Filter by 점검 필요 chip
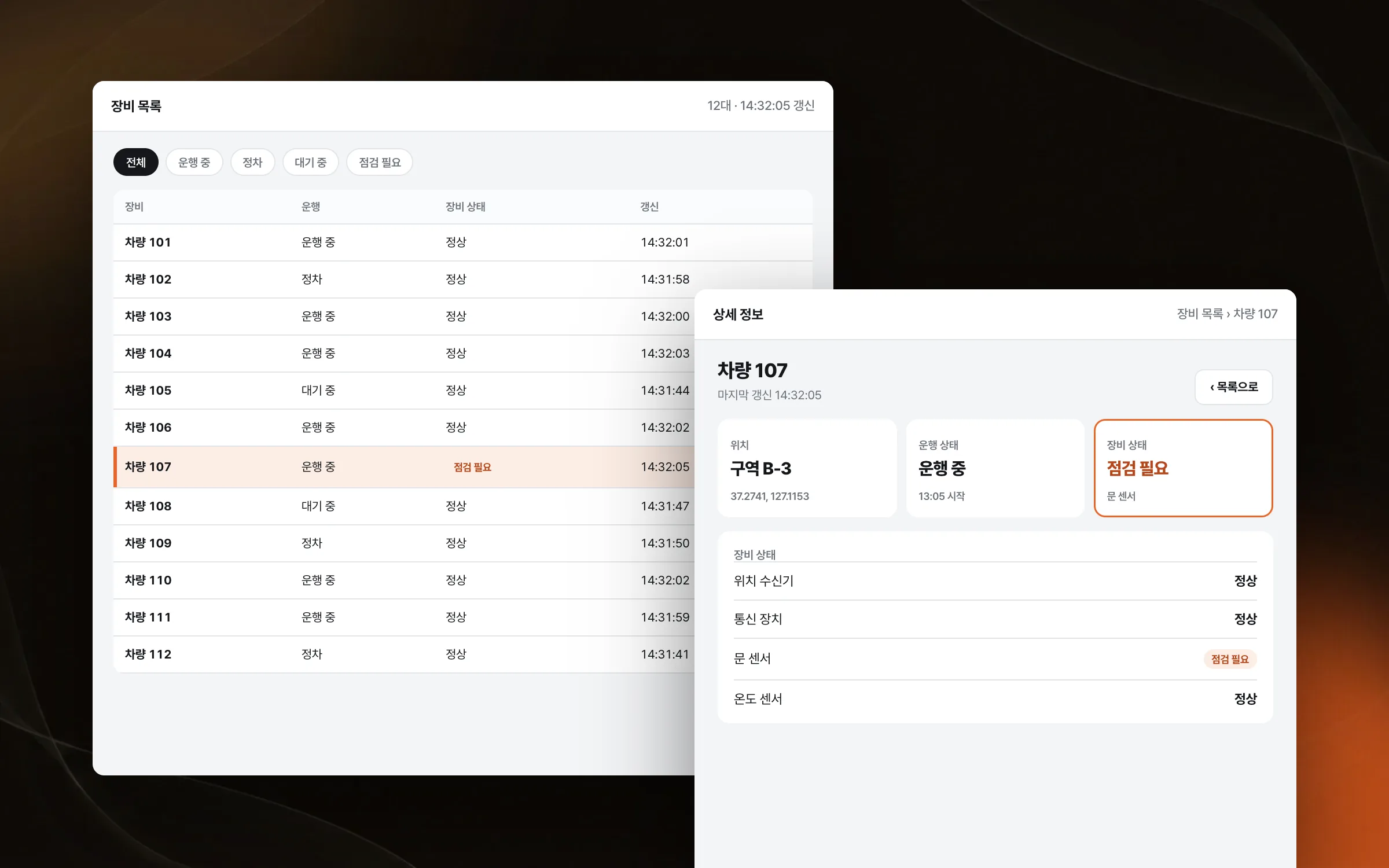 coord(380,162)
